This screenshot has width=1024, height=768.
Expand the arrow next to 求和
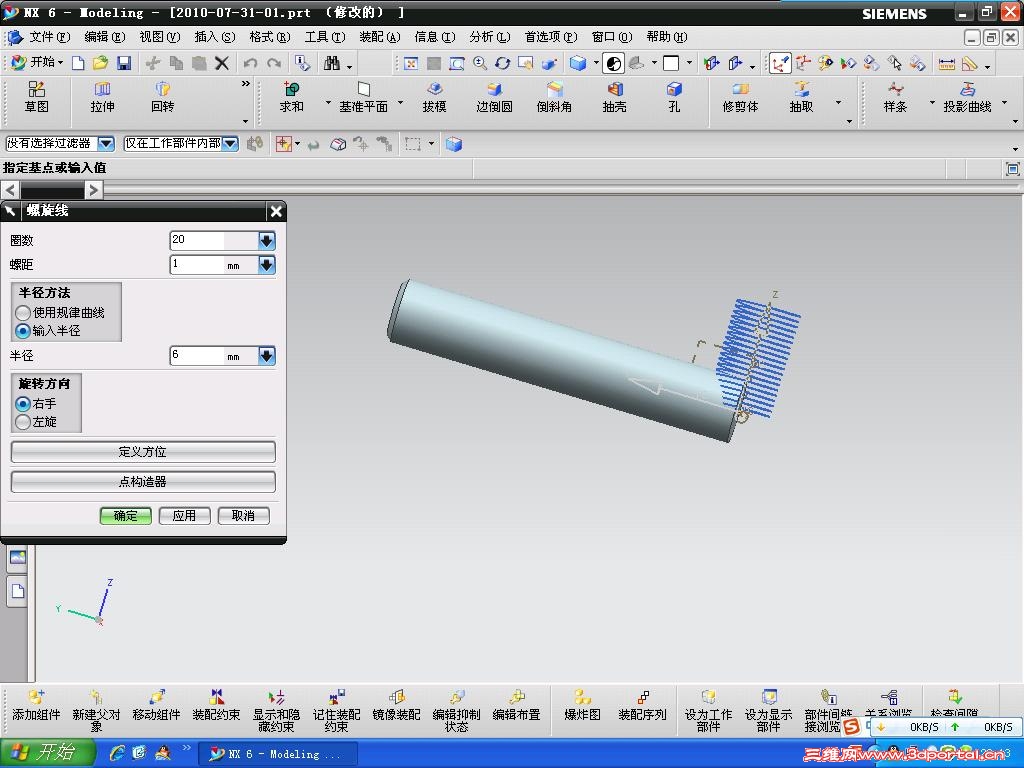(x=328, y=103)
